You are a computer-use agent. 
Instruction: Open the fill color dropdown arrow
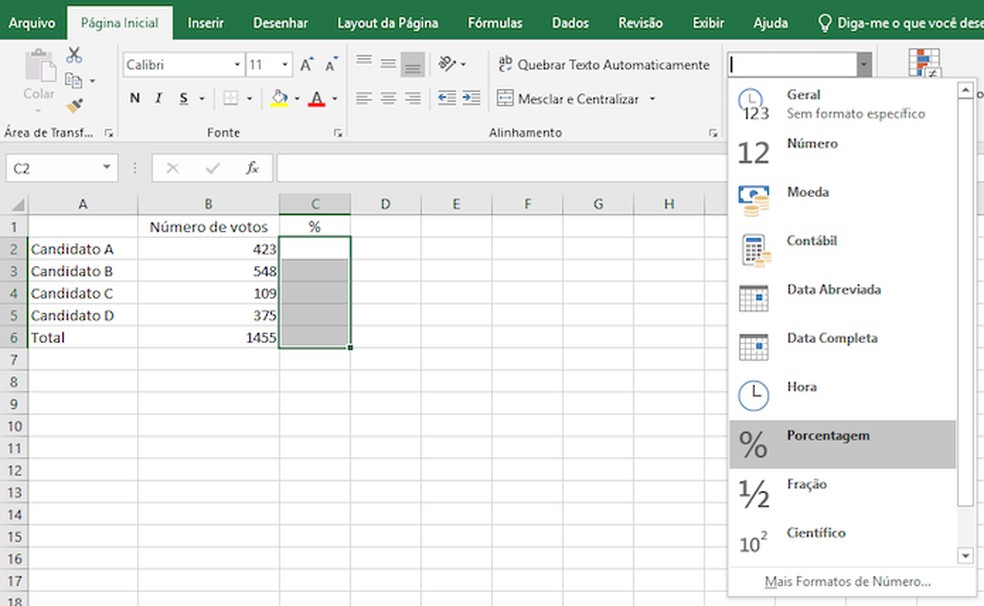(x=295, y=98)
